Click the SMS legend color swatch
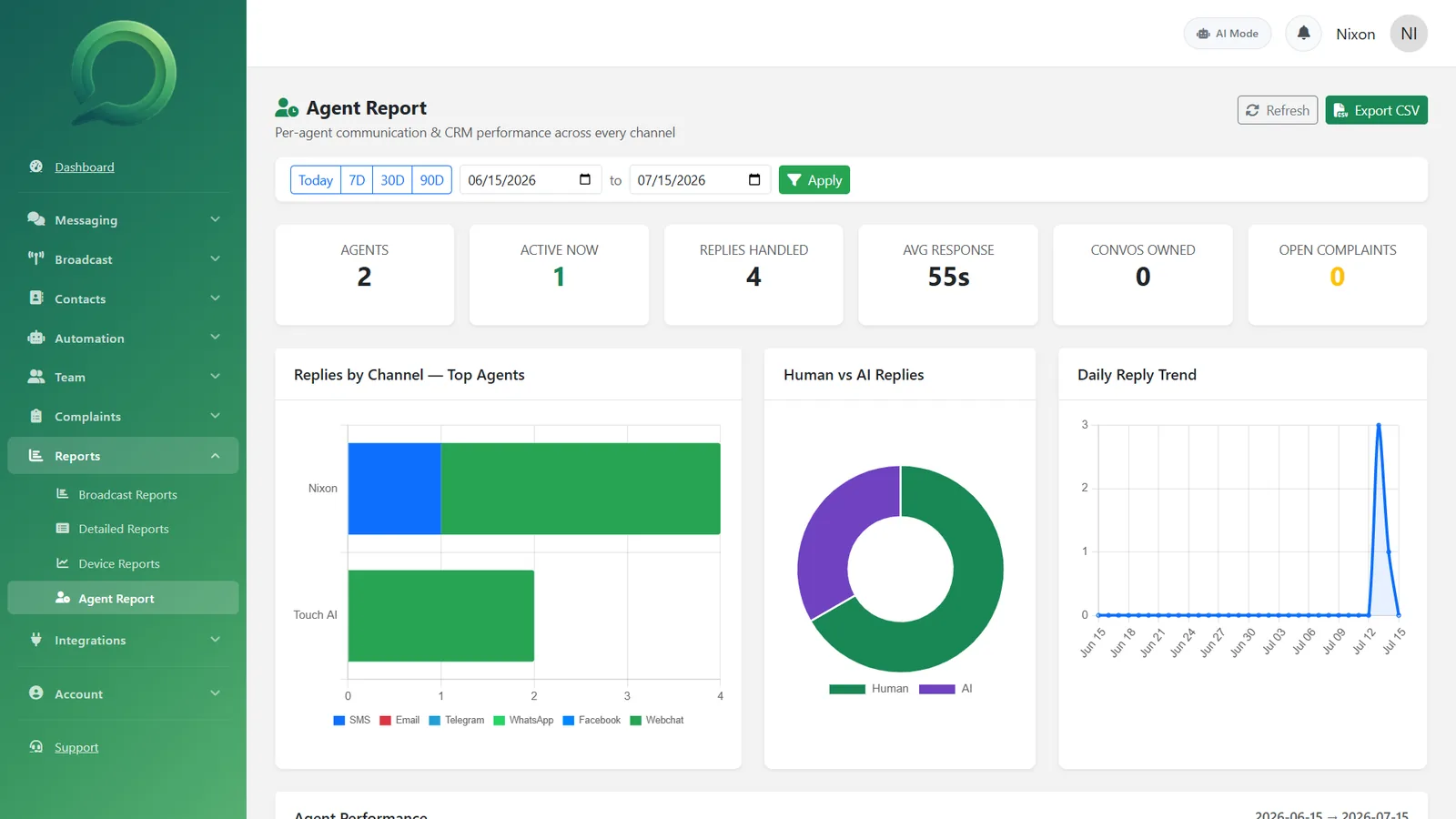The image size is (1456, 819). (x=339, y=720)
